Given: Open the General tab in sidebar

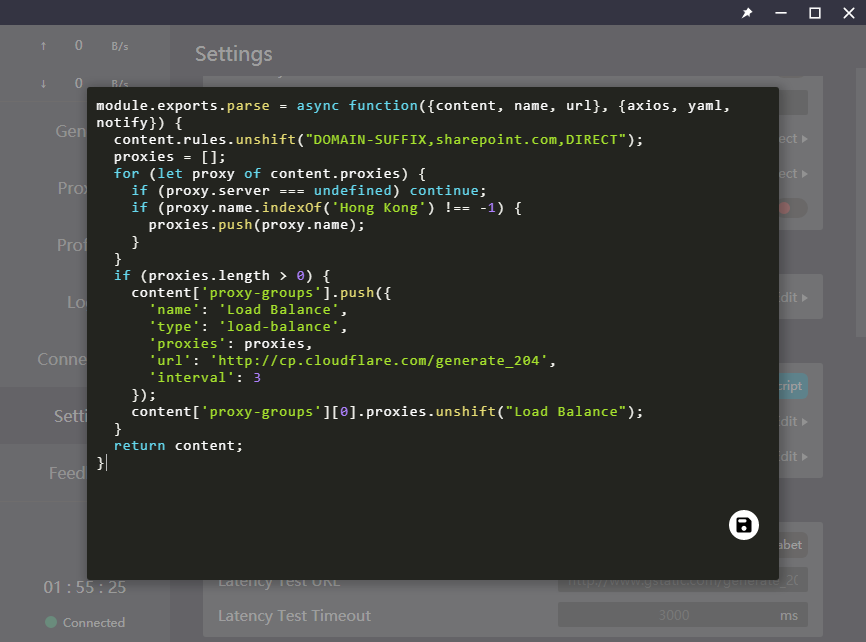Looking at the screenshot, I should [x=70, y=131].
